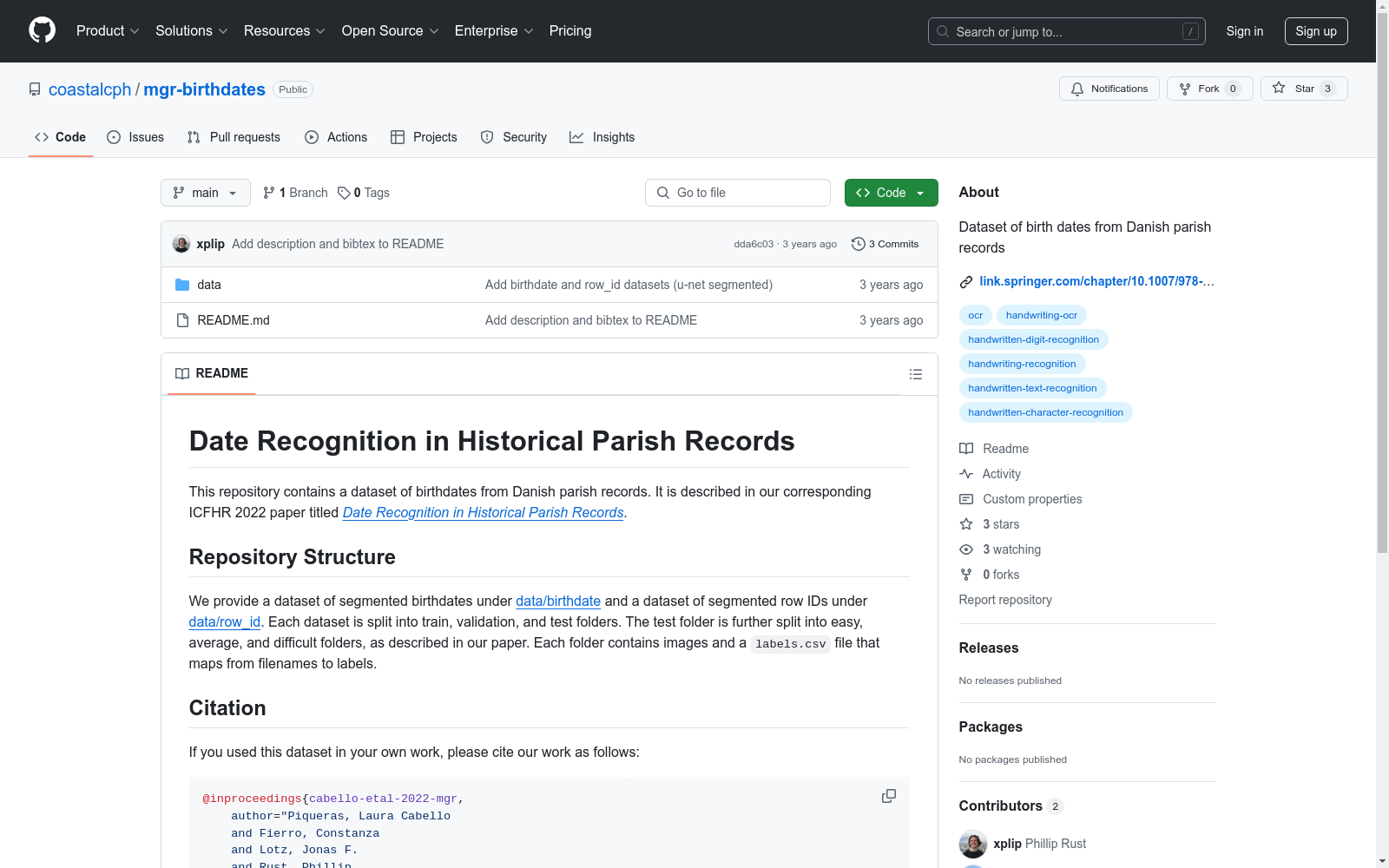
Task: View the Insights tab
Action: coord(602,137)
